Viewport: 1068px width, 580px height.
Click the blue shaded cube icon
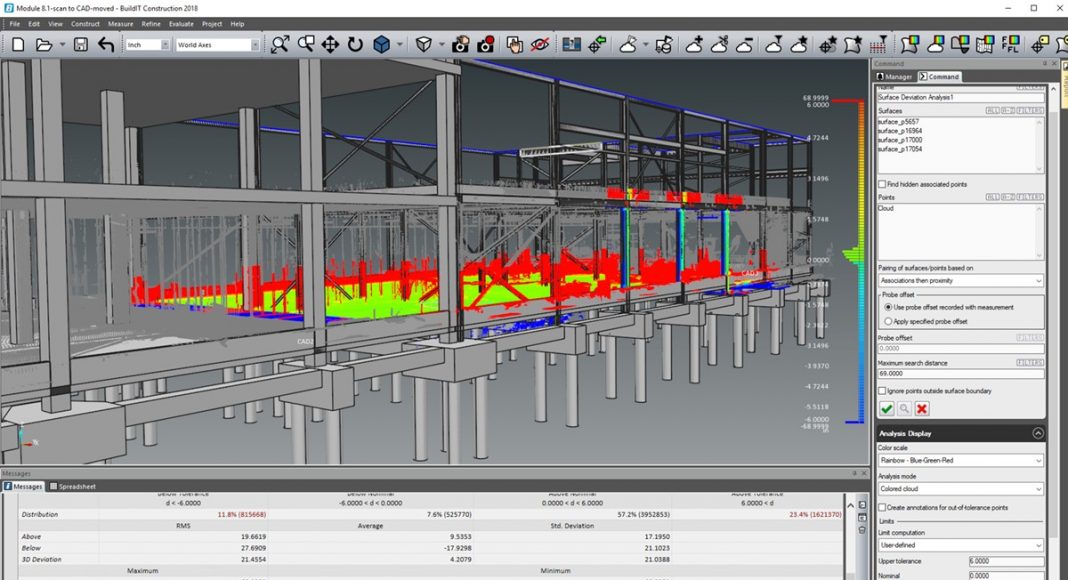(381, 45)
